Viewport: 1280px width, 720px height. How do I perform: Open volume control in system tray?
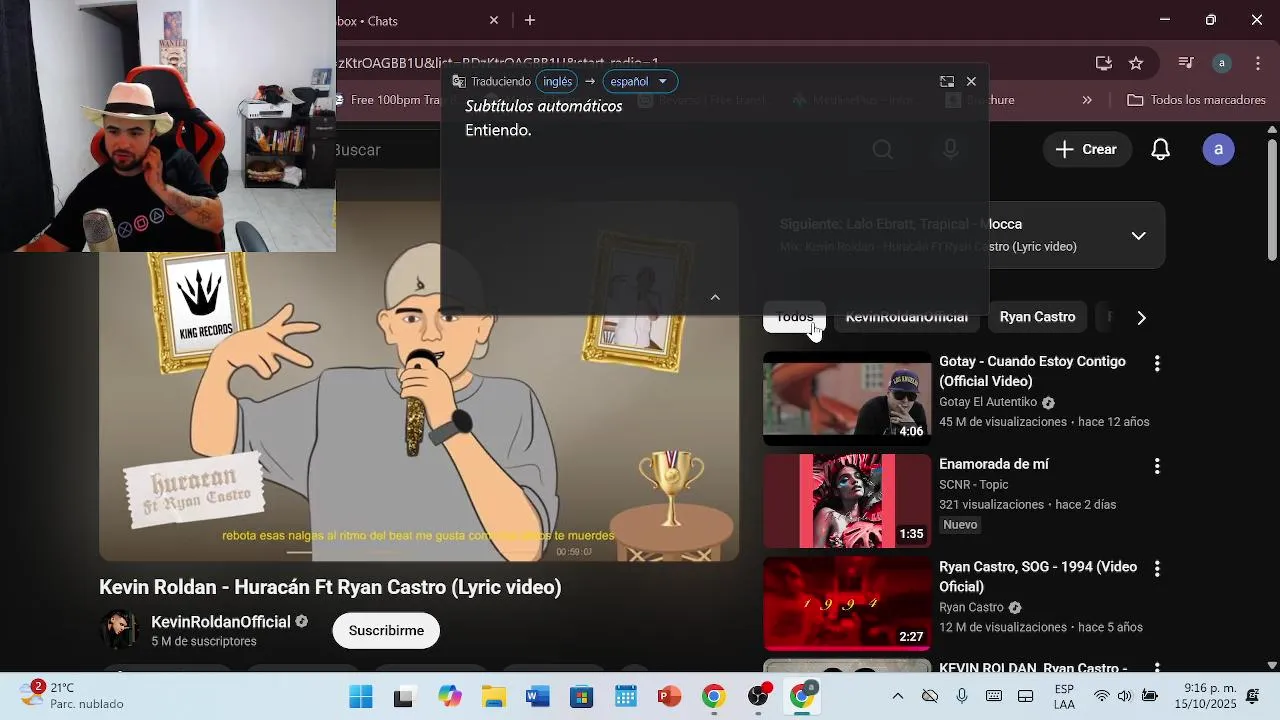(1125, 696)
